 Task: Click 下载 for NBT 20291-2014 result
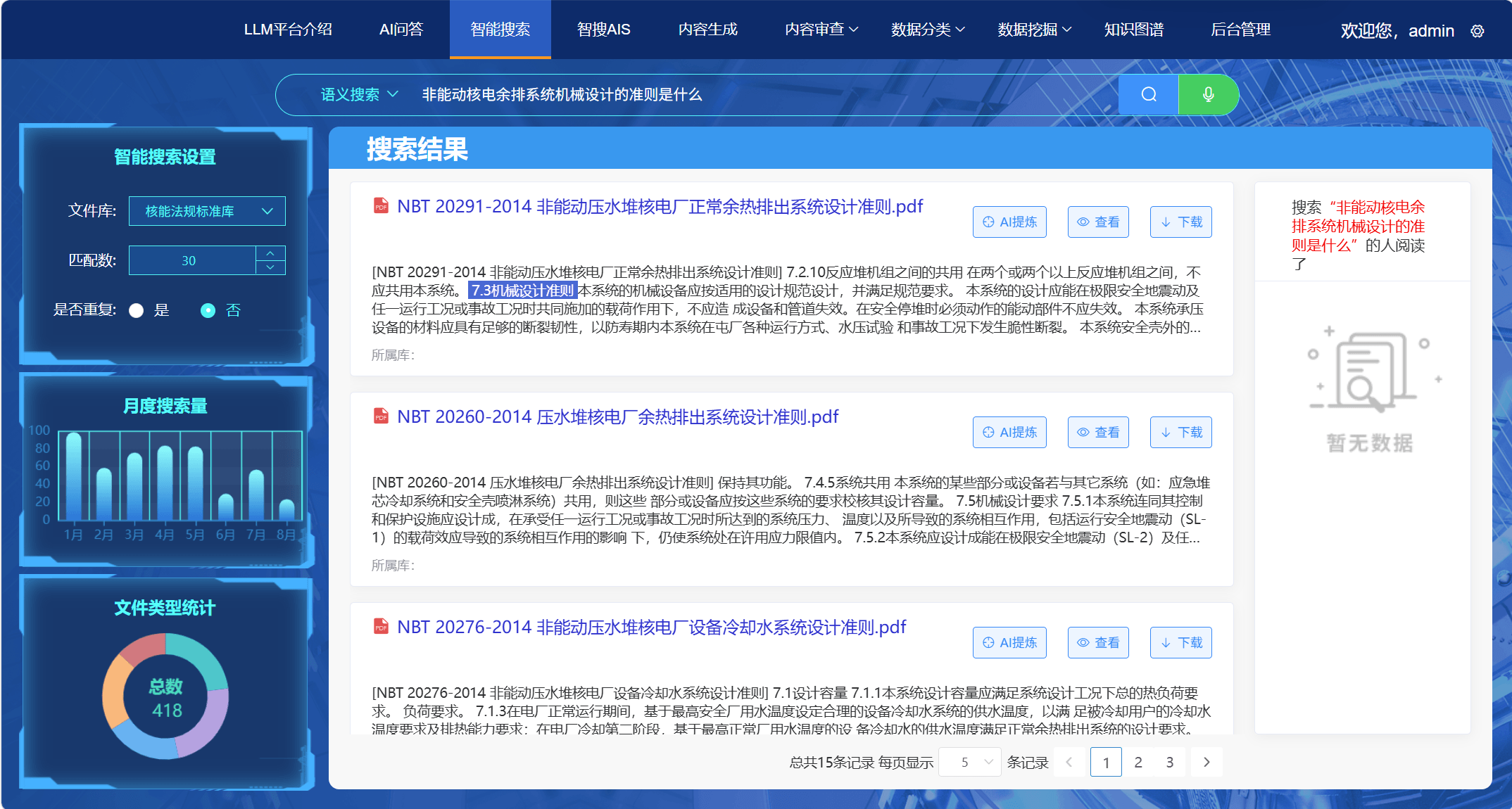[1181, 222]
